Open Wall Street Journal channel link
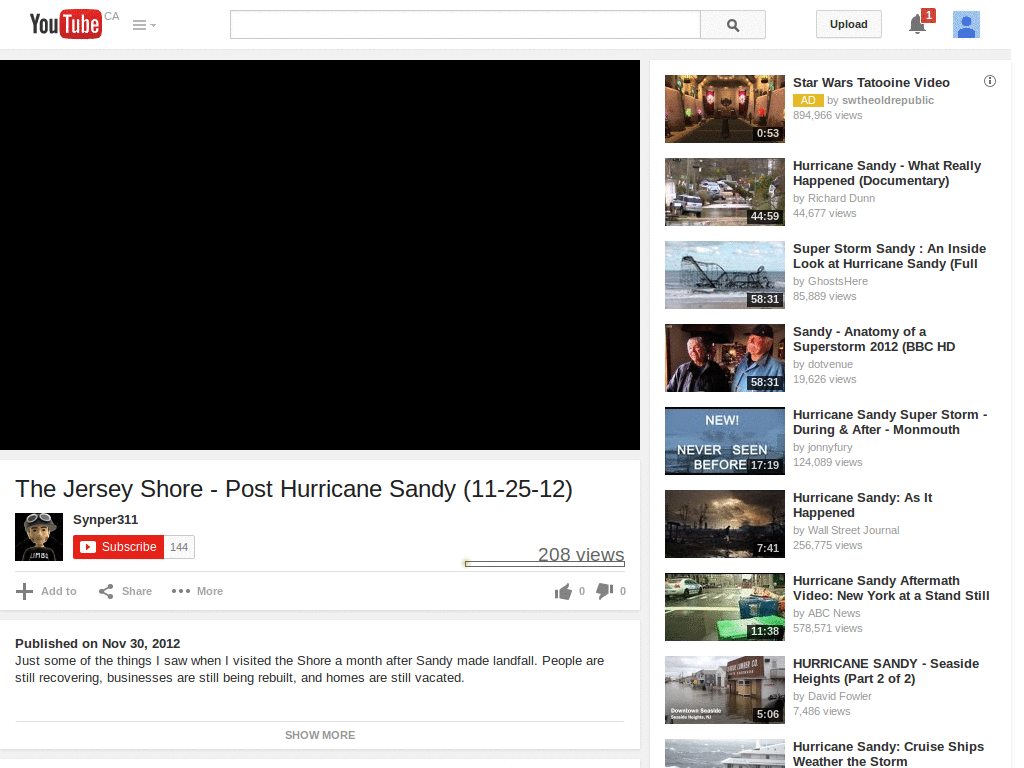Image resolution: width=1024 pixels, height=768 pixels. pos(854,530)
